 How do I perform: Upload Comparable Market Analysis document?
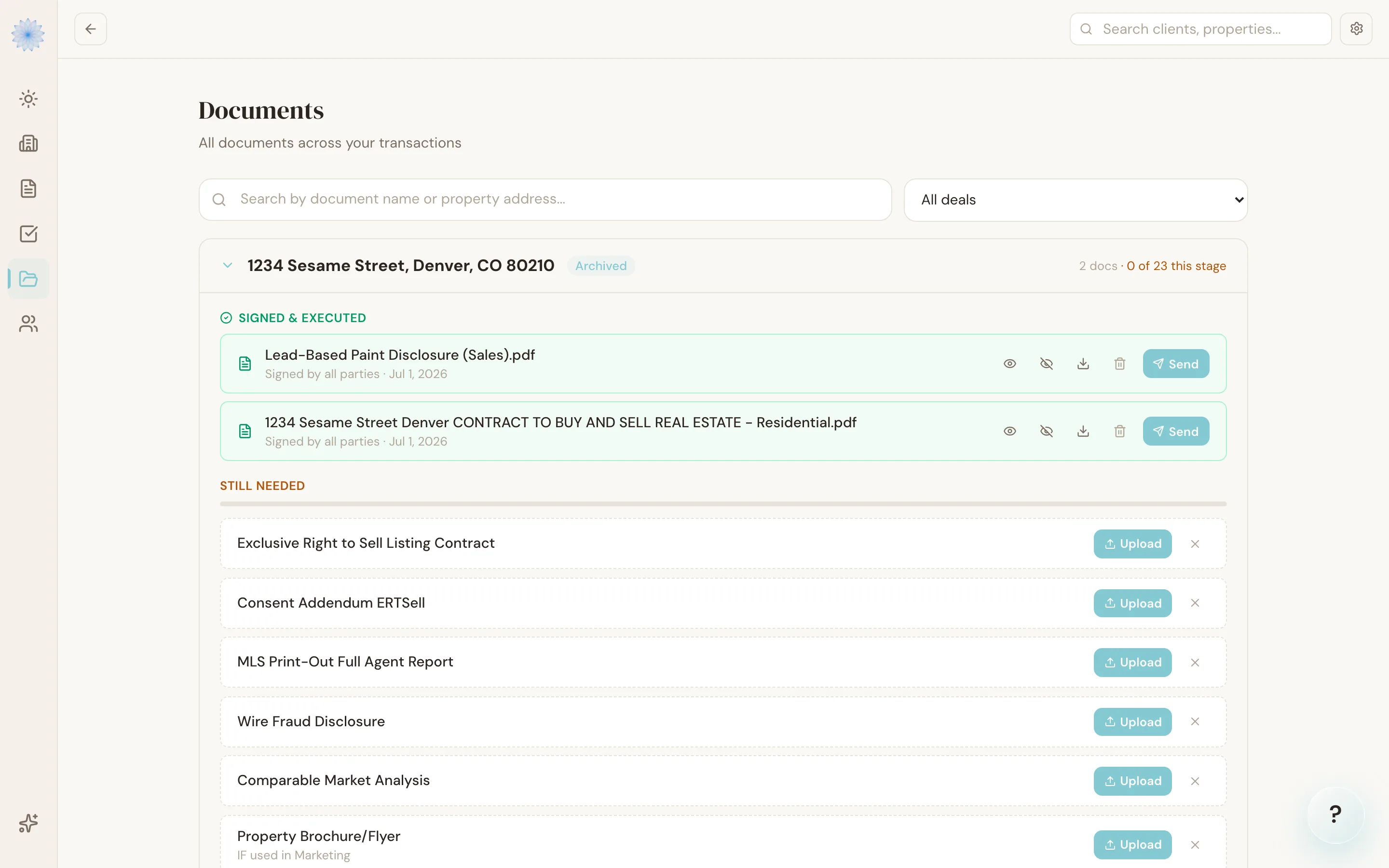click(x=1132, y=781)
